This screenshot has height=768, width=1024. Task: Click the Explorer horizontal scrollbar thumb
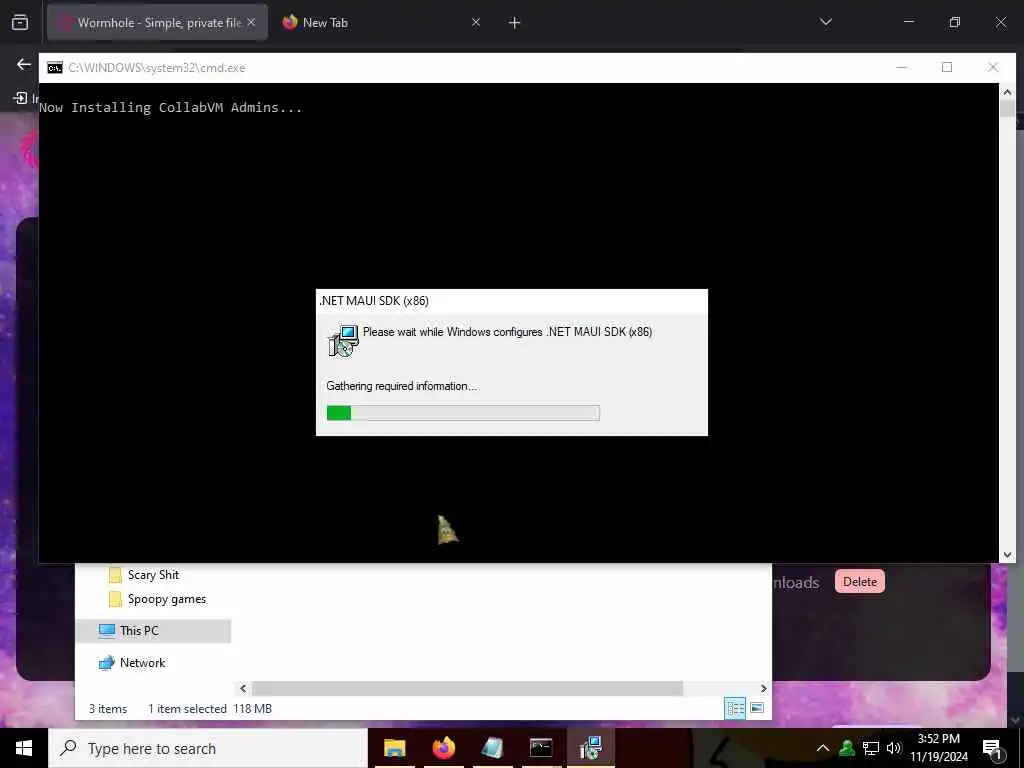tap(468, 688)
